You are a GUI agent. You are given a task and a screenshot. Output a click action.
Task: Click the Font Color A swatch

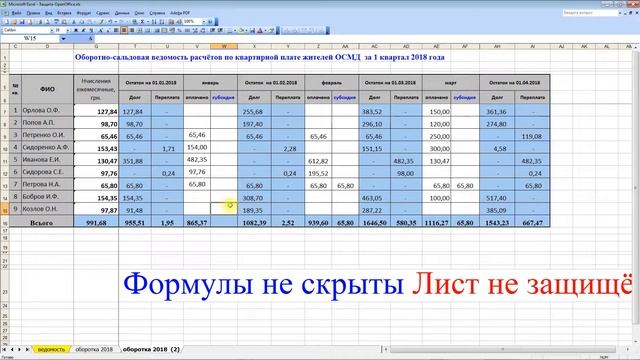tap(260, 30)
